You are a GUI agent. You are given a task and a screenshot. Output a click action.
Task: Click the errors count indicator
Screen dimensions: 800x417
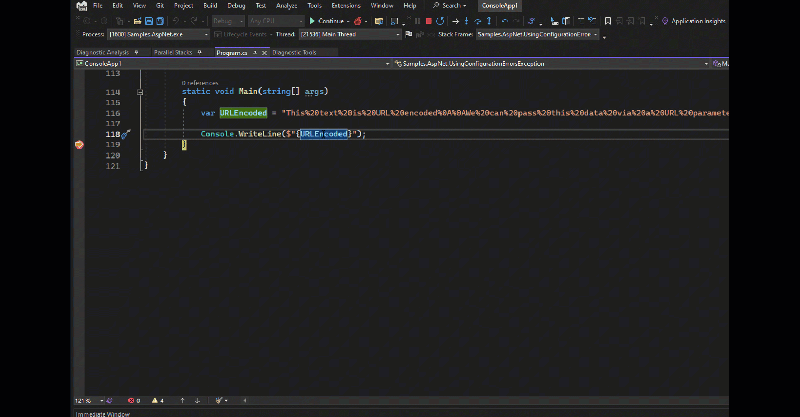coord(134,401)
